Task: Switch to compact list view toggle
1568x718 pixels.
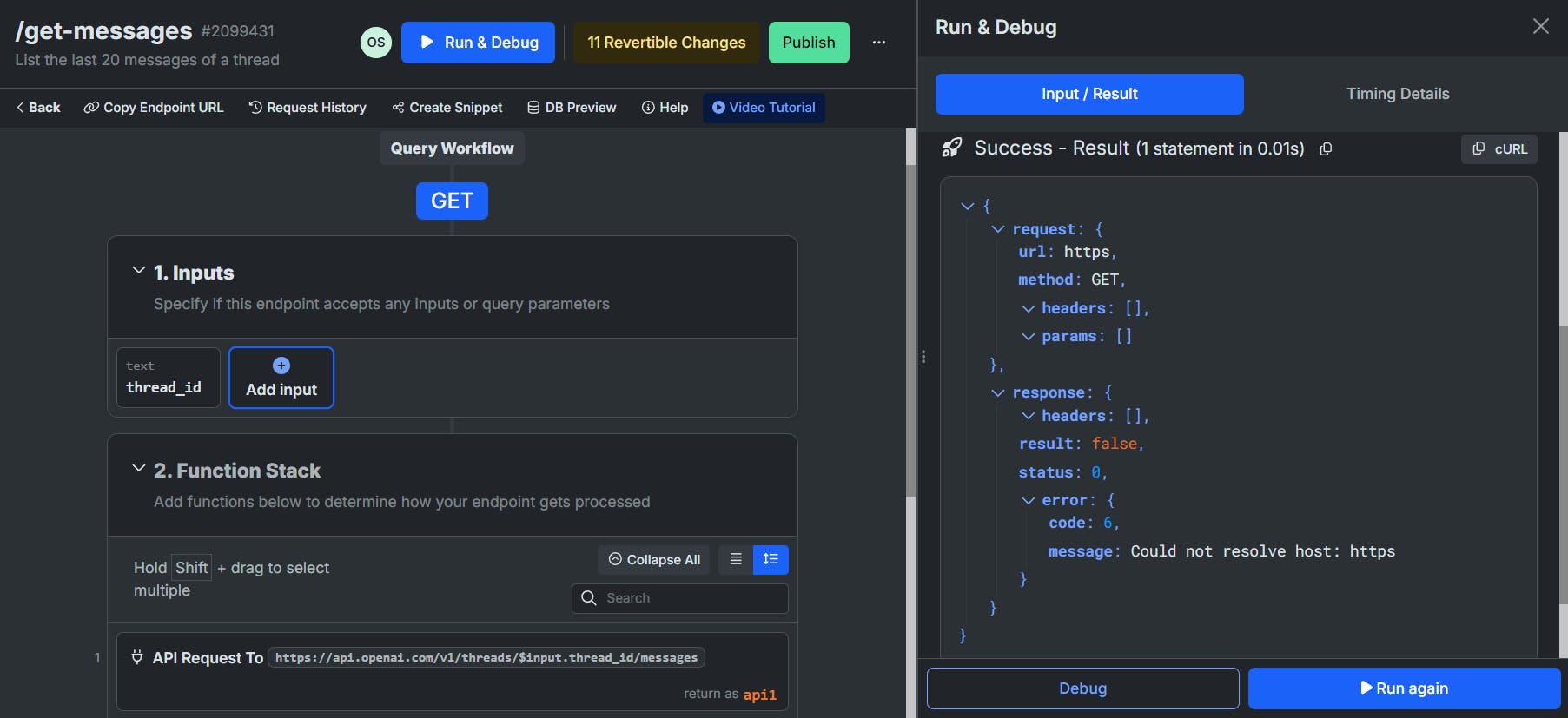Action: point(736,560)
